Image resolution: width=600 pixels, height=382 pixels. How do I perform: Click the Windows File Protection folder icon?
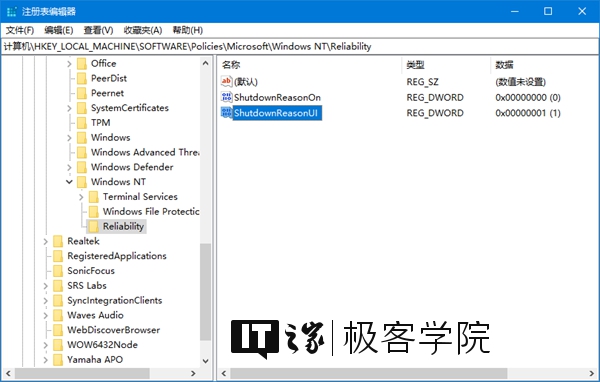[93, 212]
